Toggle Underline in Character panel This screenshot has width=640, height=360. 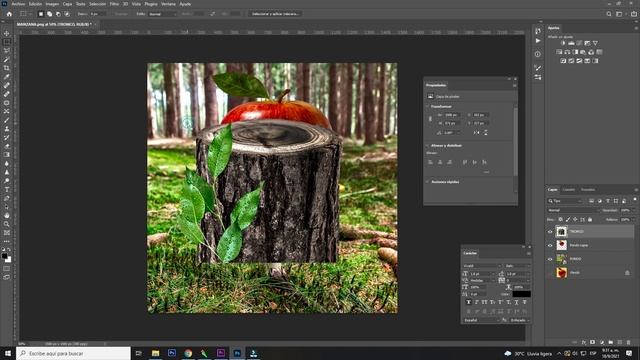pos(516,302)
